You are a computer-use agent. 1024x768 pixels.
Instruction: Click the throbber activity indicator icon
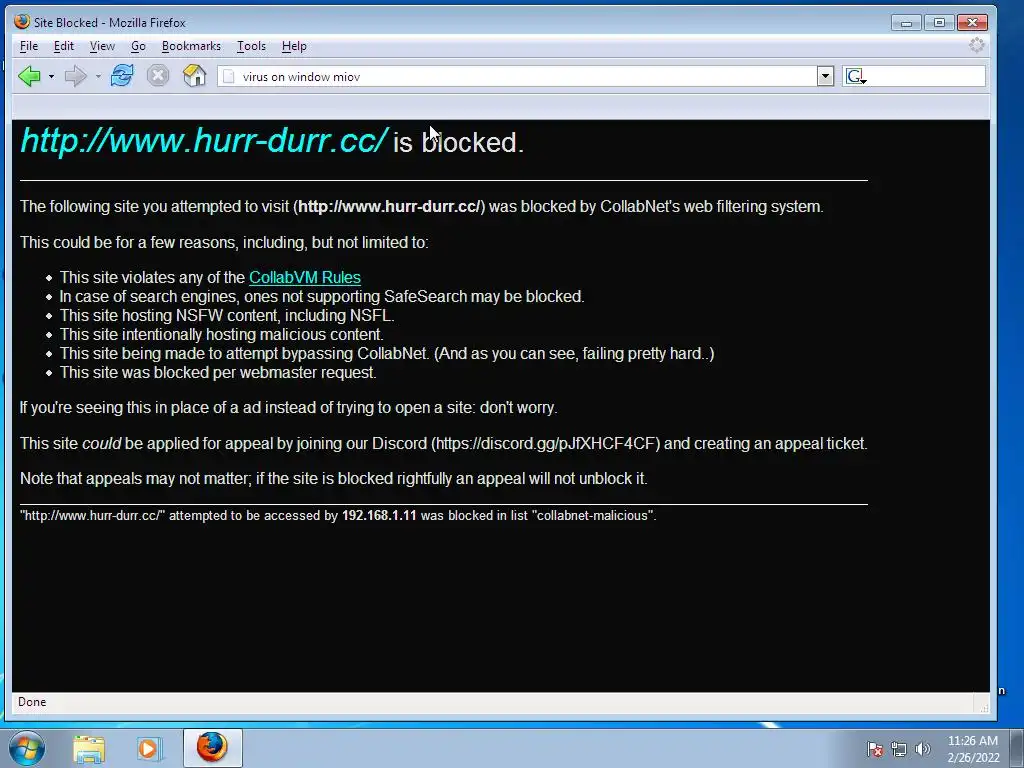pos(976,45)
